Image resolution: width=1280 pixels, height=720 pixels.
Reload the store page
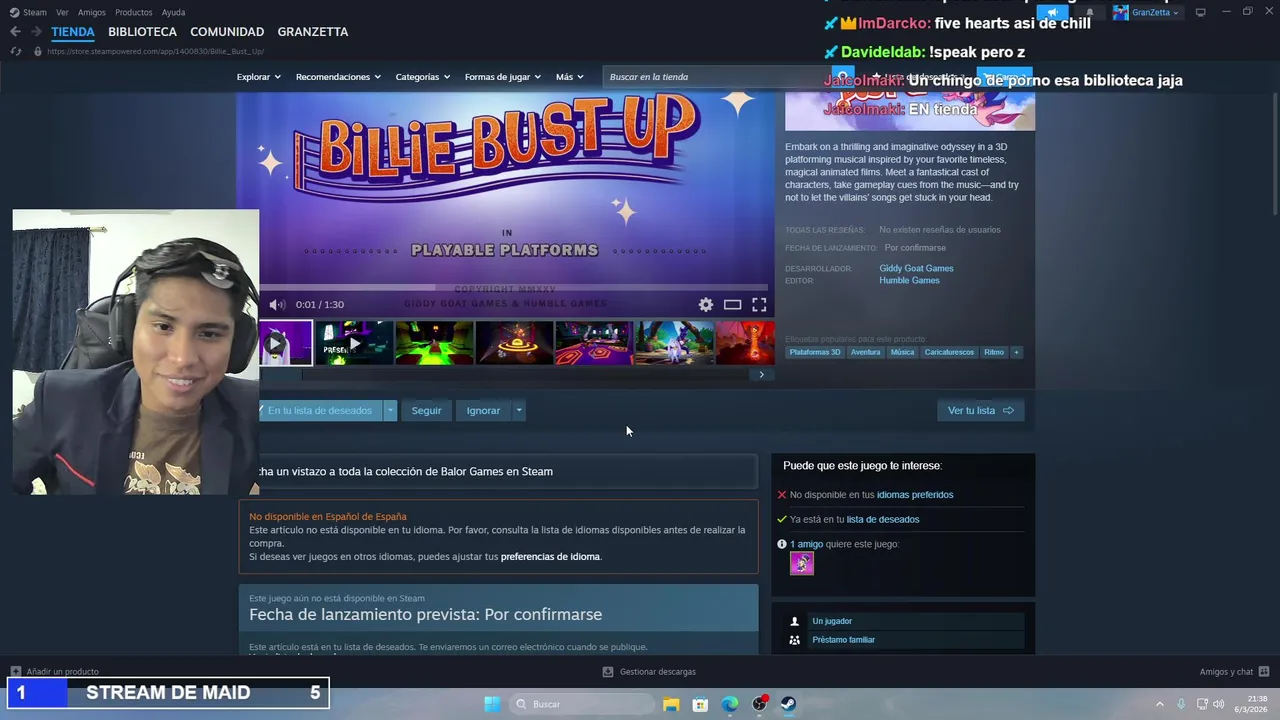coord(15,51)
